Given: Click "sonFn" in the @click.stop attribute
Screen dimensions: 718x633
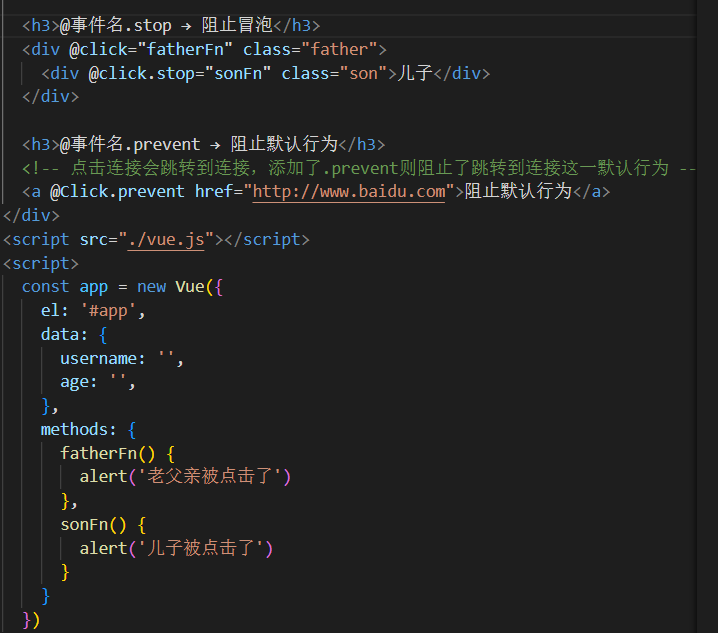Looking at the screenshot, I should 238,74.
